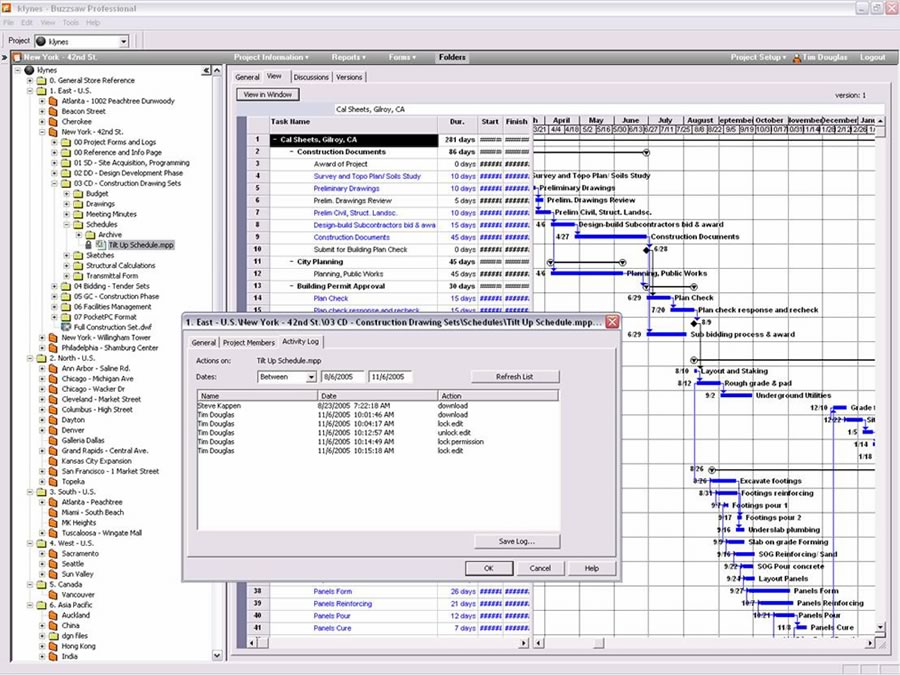This screenshot has width=900, height=675.
Task: Click the Tilt Up Schedule.mpp lock icon
Action: point(88,245)
